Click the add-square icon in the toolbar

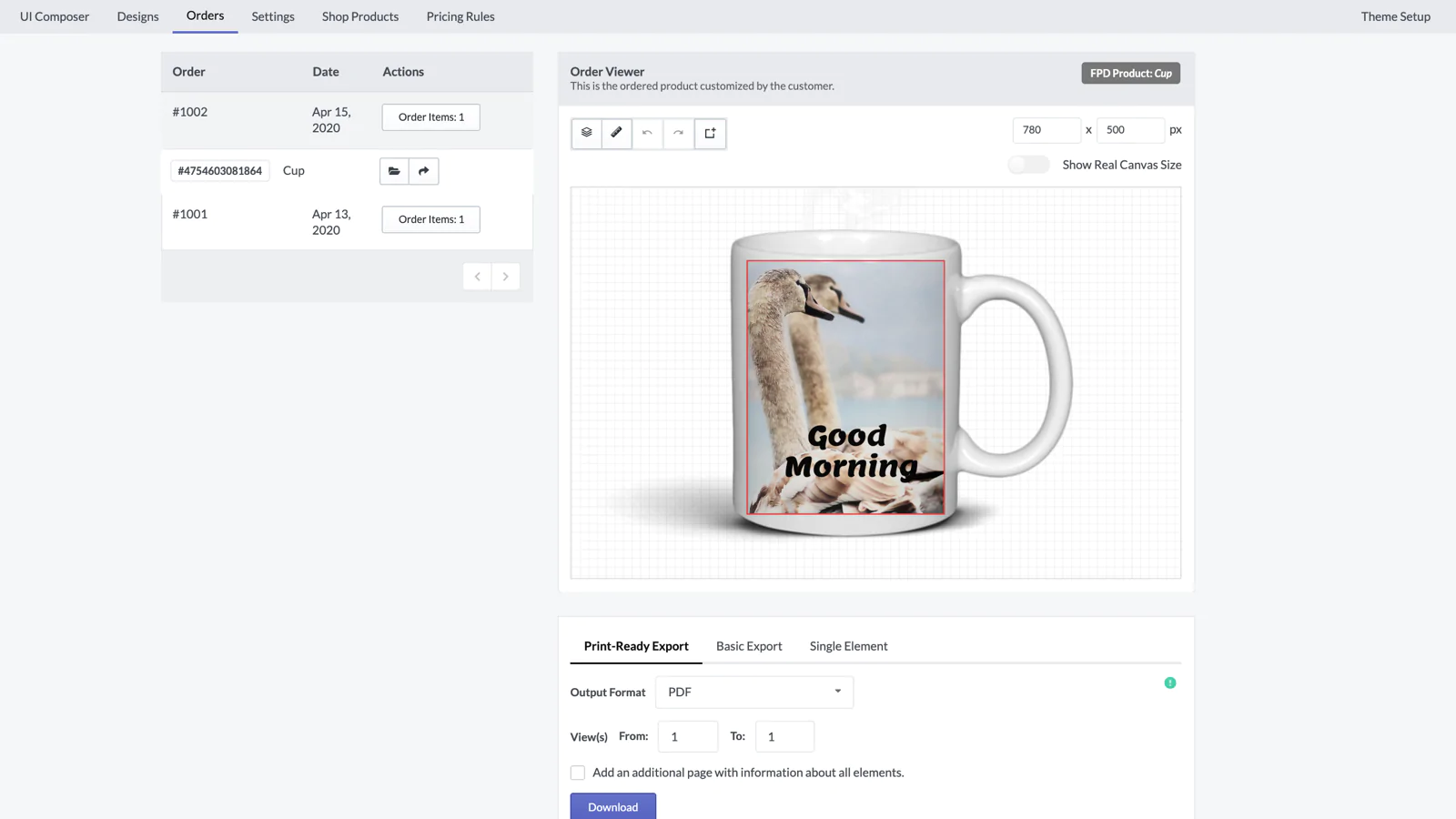(x=710, y=133)
